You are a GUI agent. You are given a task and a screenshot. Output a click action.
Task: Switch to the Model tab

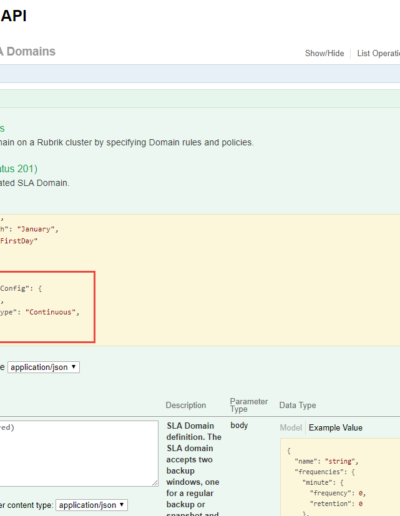click(x=291, y=428)
